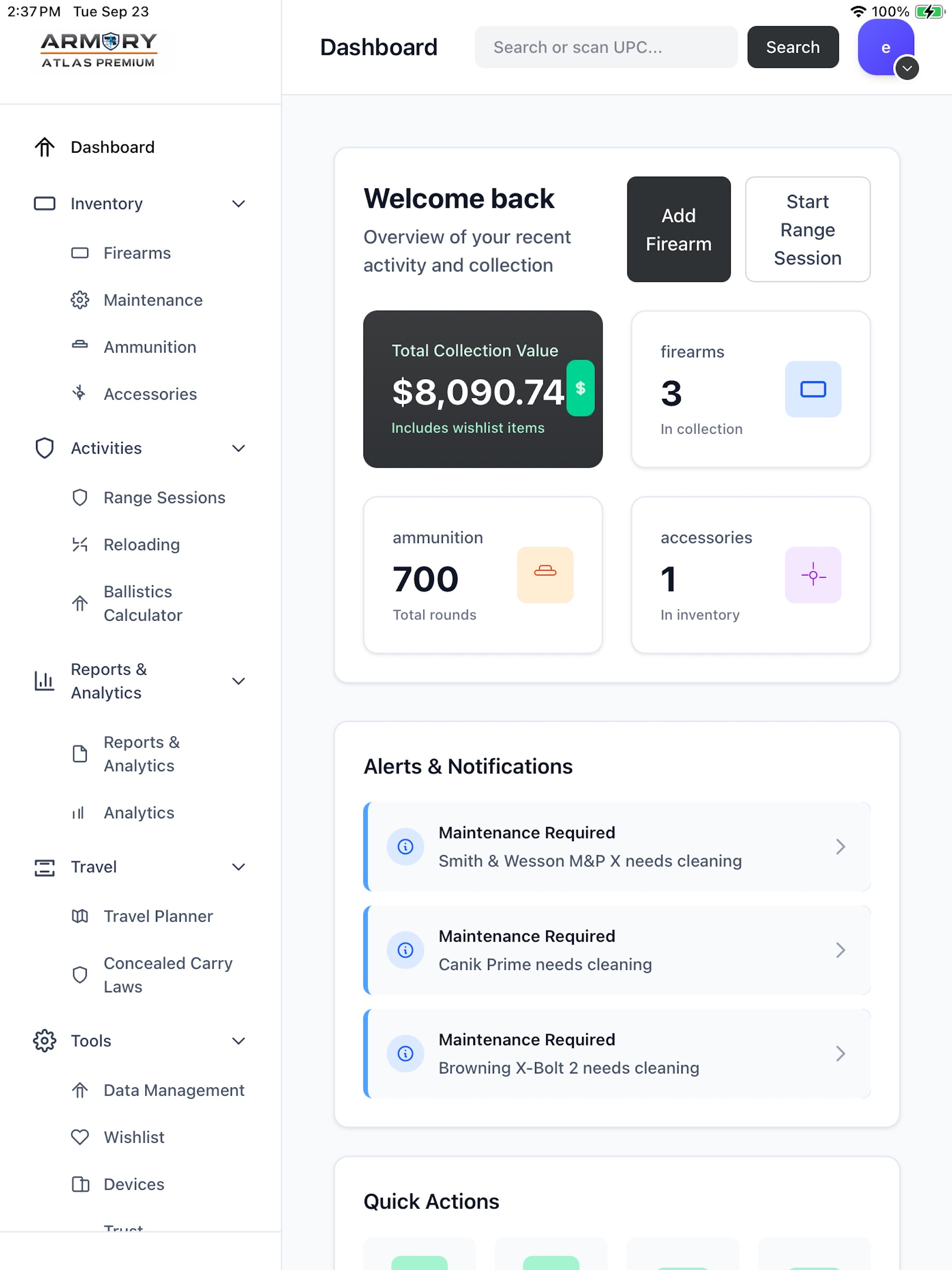952x1270 pixels.
Task: Click the Devices icon
Action: [x=80, y=1185]
